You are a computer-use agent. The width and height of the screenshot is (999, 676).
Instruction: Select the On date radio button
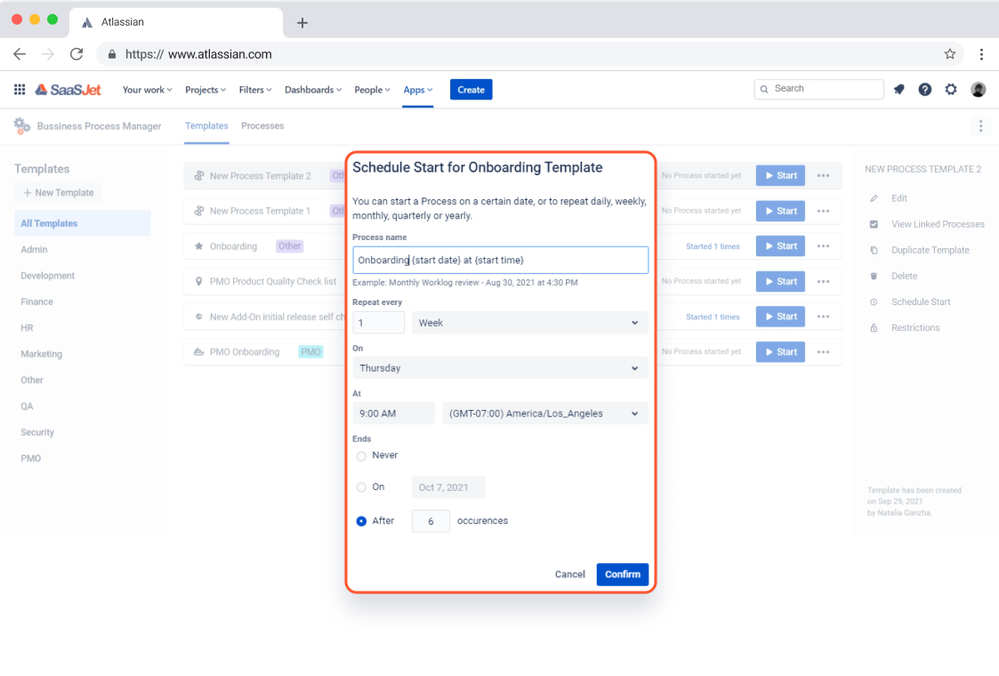click(x=361, y=487)
